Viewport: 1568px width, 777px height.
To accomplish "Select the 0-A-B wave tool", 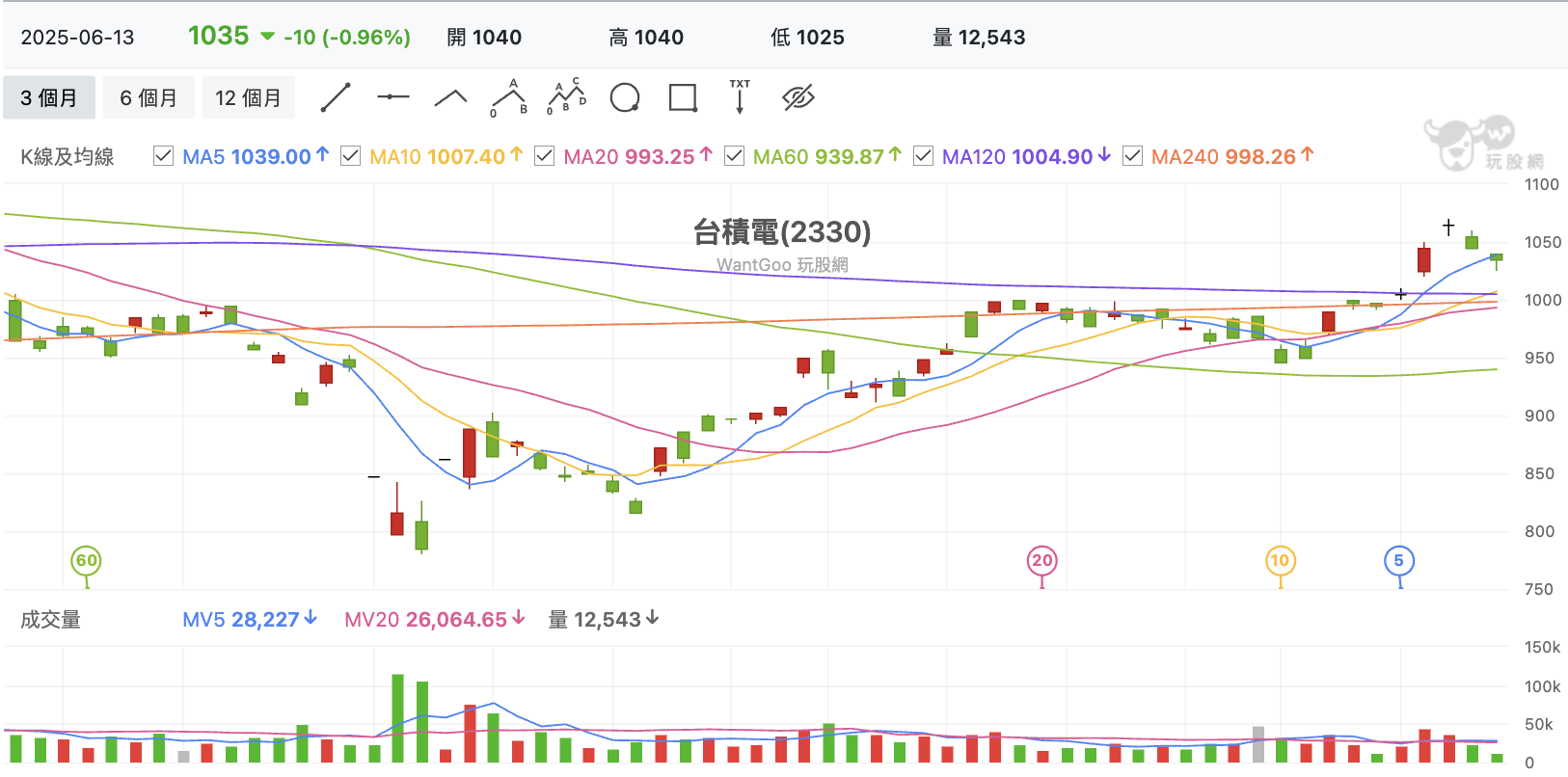I will [509, 97].
